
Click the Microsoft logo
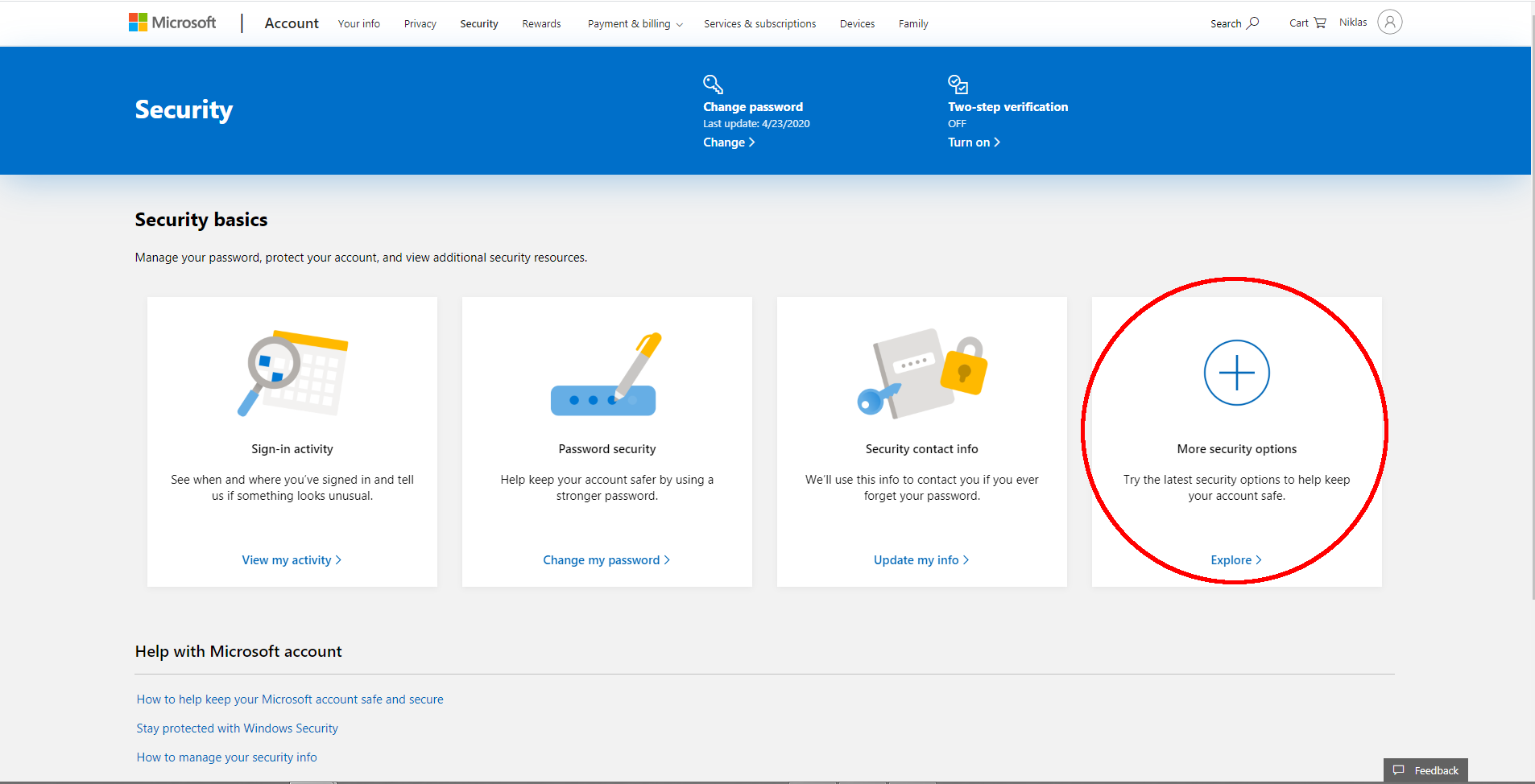pos(172,23)
